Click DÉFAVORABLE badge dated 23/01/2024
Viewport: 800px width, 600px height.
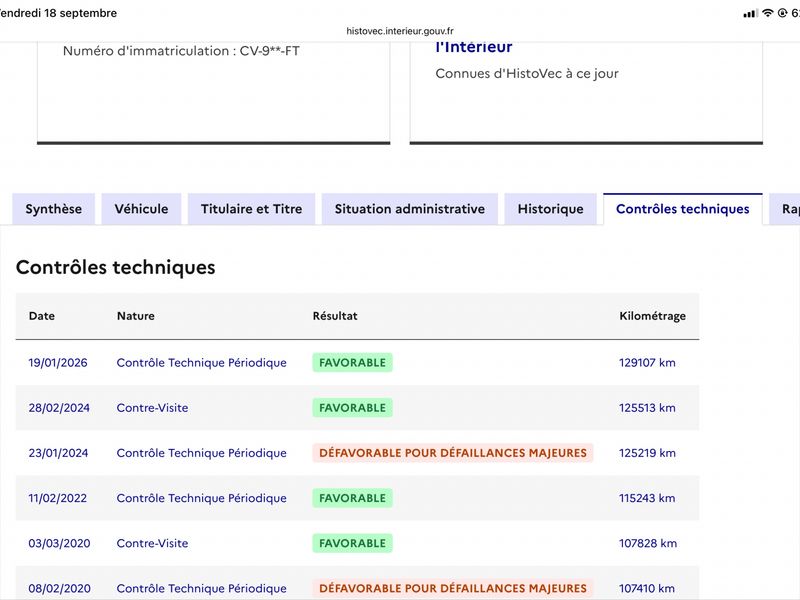[x=453, y=453]
